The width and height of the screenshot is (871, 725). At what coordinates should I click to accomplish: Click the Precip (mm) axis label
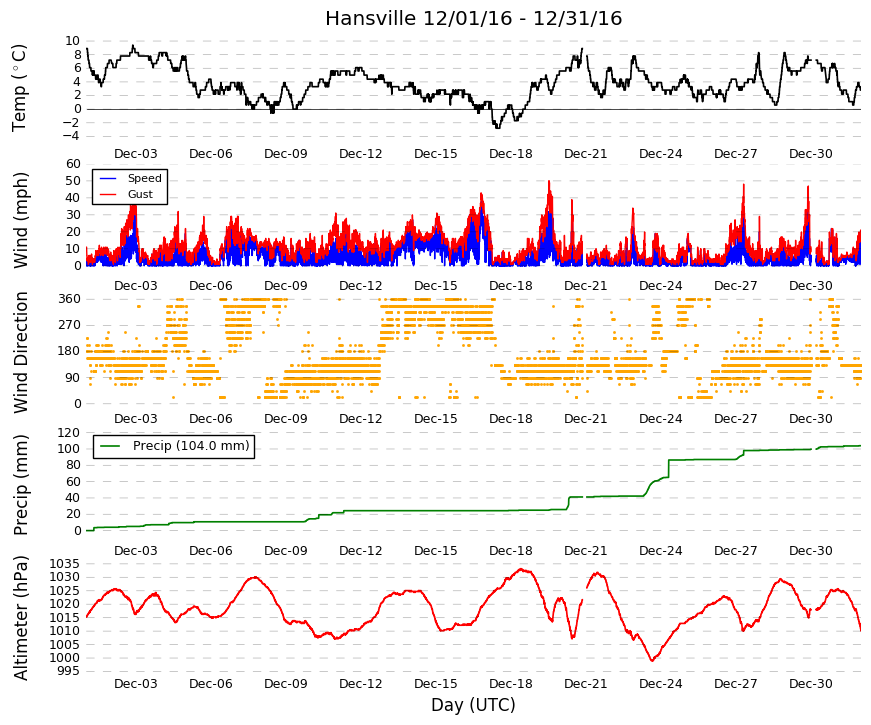[20, 484]
